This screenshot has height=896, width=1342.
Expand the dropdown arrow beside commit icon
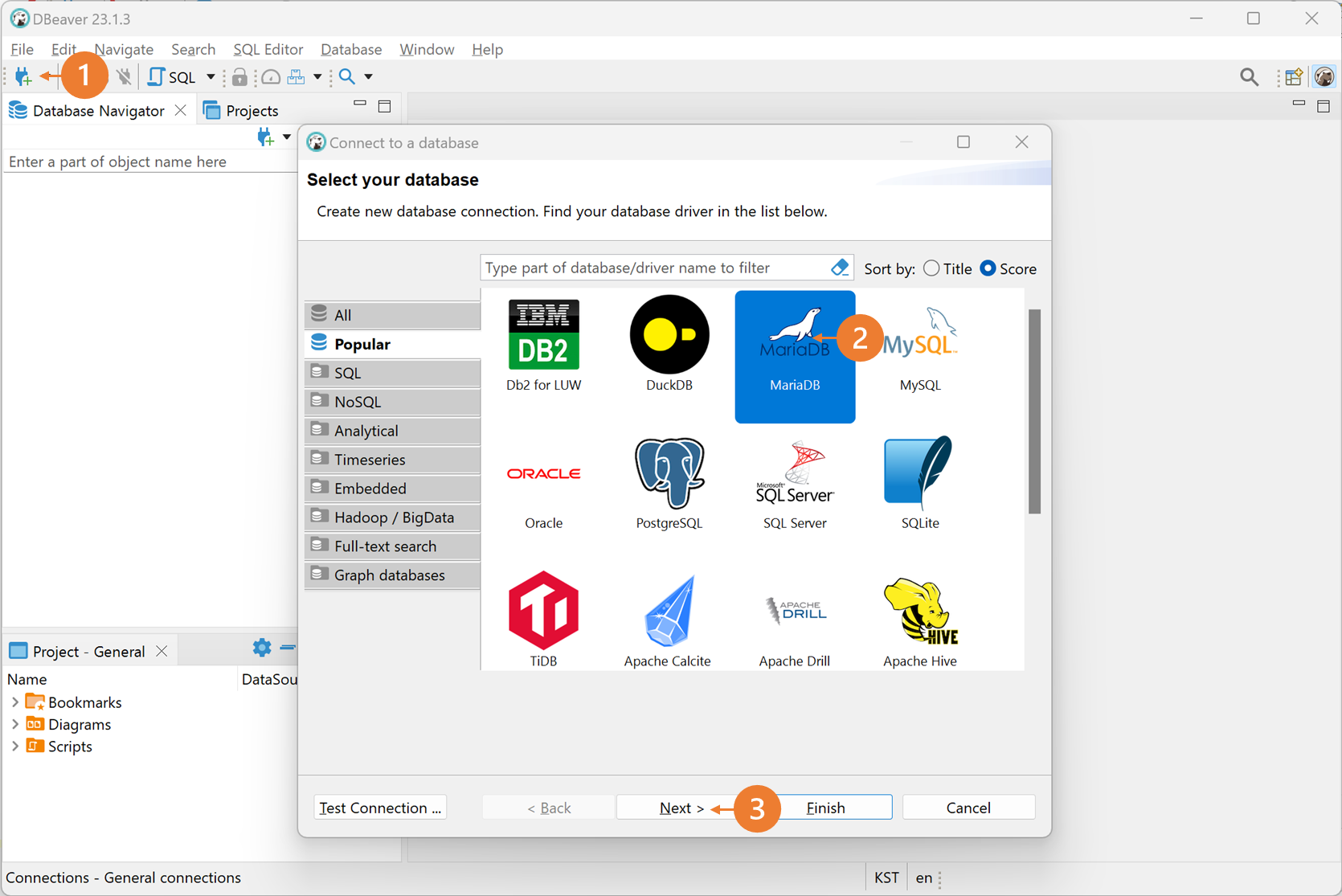pos(317,77)
